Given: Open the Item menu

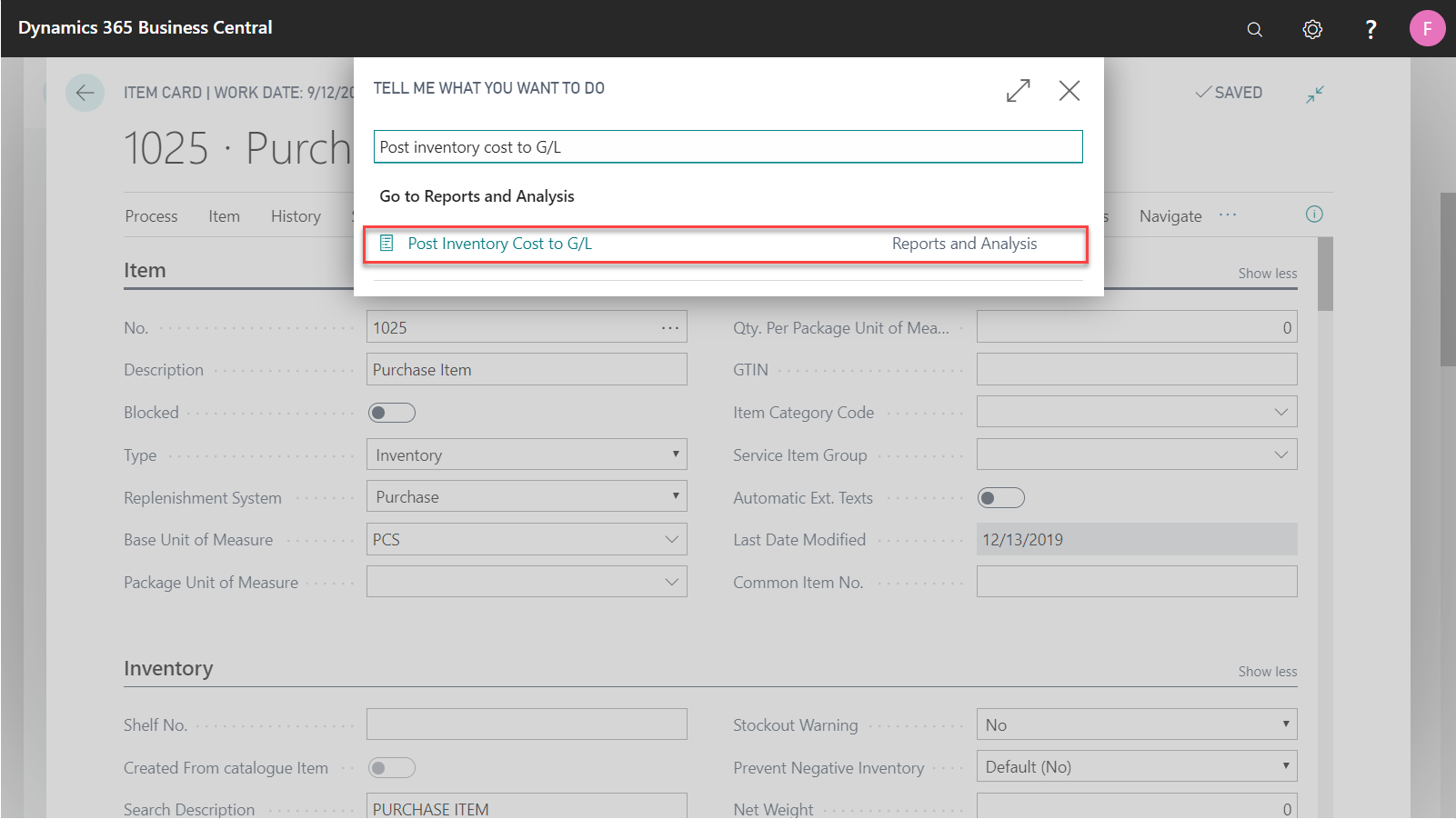Looking at the screenshot, I should [224, 216].
